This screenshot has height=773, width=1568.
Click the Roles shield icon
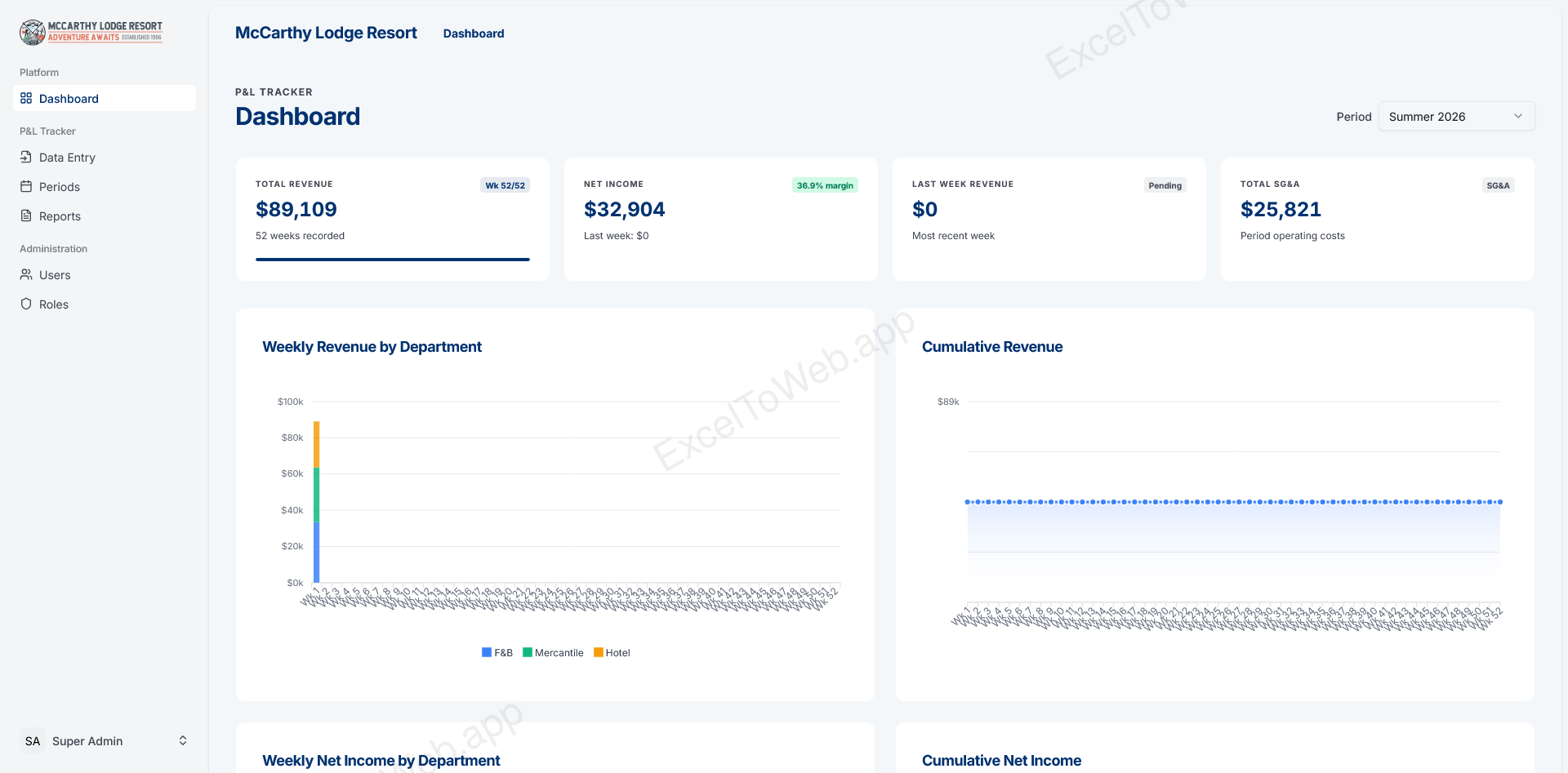(x=26, y=304)
